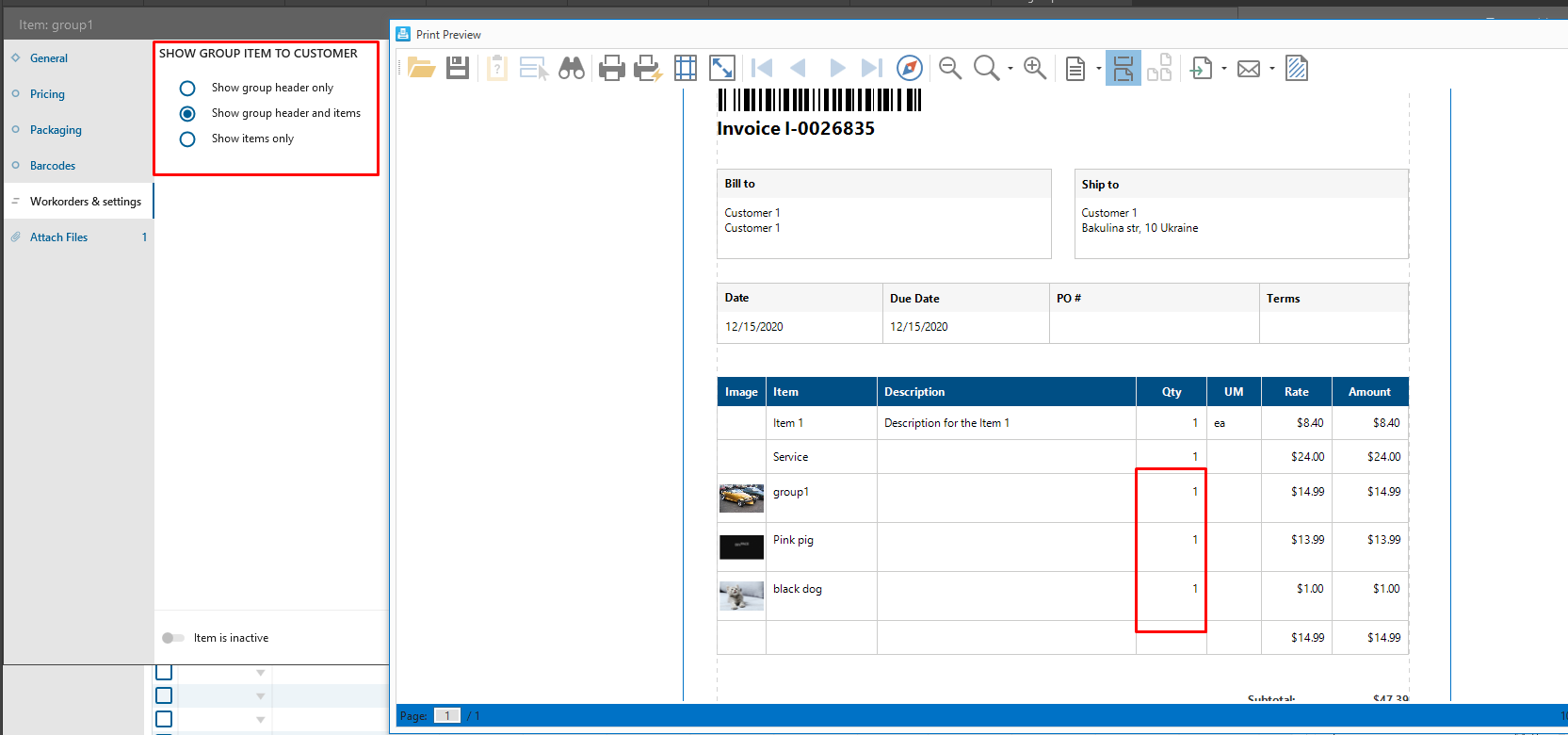The width and height of the screenshot is (1568, 735).
Task: Choose 'Show items only' radio button
Action: coord(187,139)
